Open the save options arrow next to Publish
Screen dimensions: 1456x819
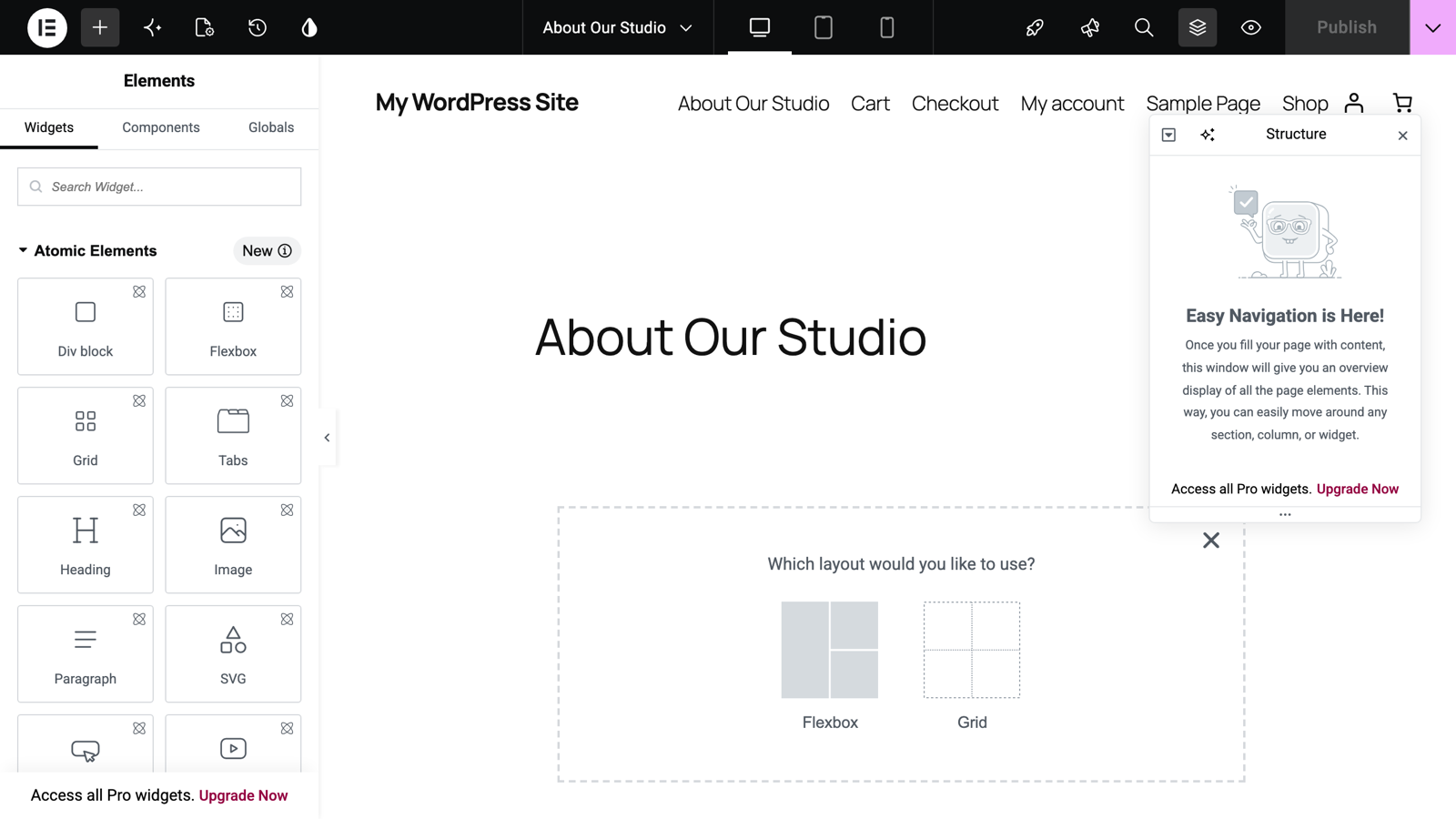coord(1433,27)
